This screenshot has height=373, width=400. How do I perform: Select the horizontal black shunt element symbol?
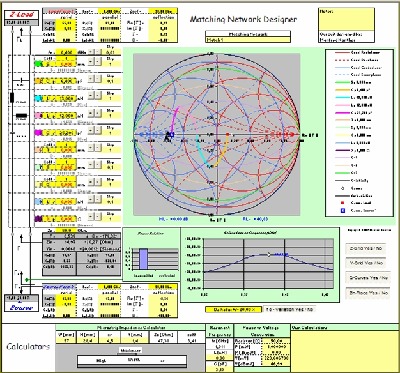point(22,116)
